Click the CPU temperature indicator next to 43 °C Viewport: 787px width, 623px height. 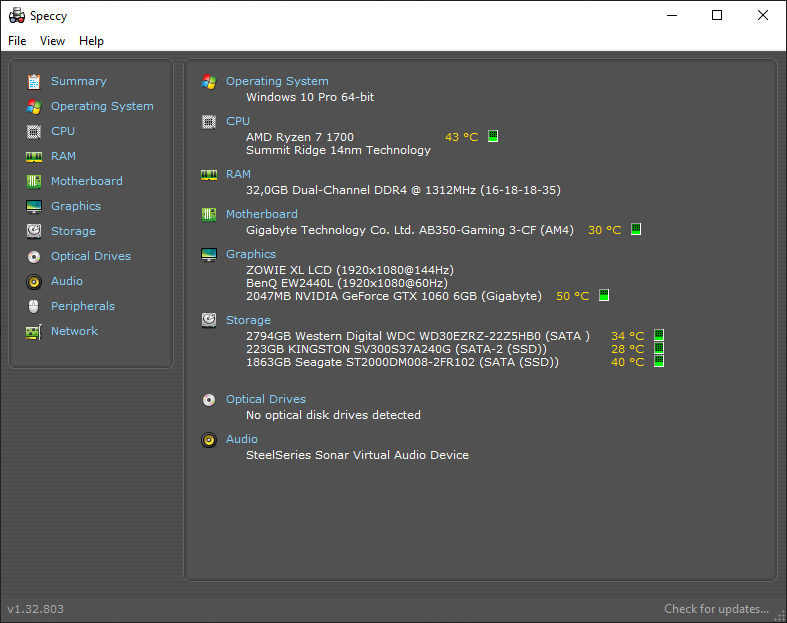493,137
